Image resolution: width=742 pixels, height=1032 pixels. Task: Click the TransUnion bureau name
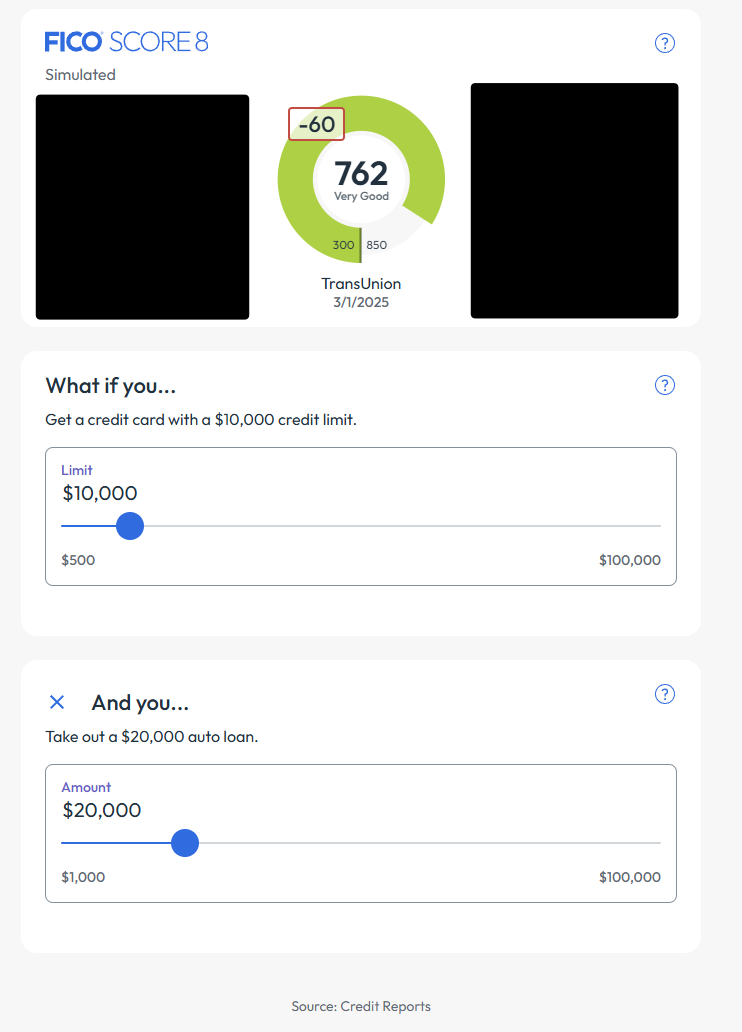tap(361, 283)
